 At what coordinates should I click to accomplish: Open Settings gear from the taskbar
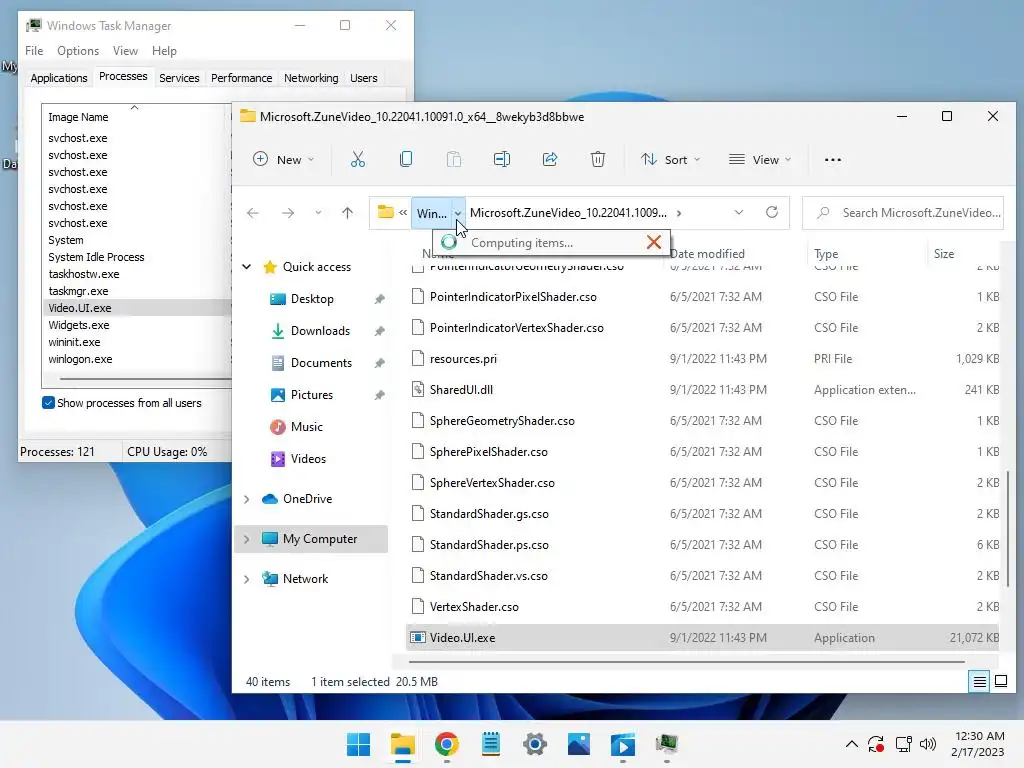point(535,744)
